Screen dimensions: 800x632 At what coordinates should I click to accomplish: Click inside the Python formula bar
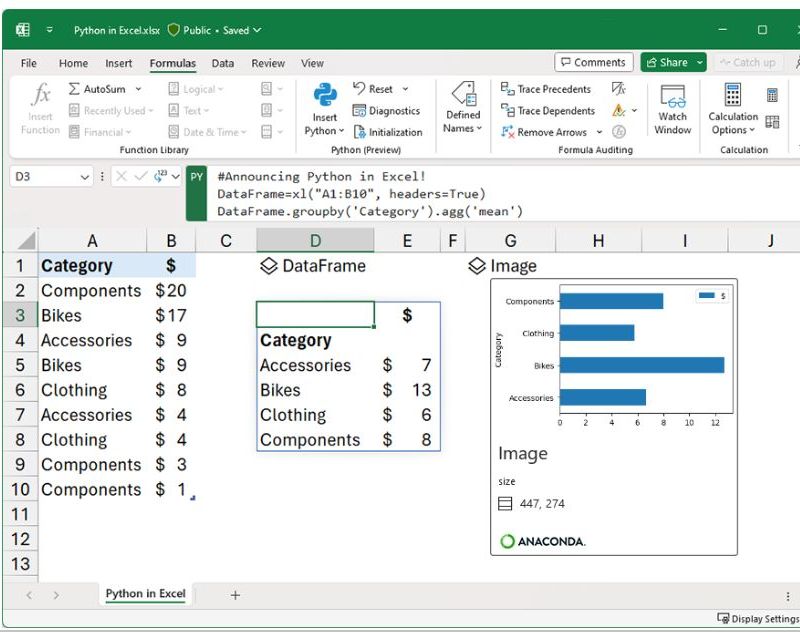pos(503,194)
